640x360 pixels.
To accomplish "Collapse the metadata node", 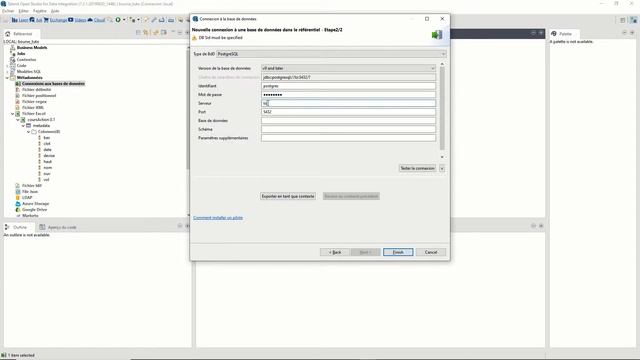I will tap(23, 126).
